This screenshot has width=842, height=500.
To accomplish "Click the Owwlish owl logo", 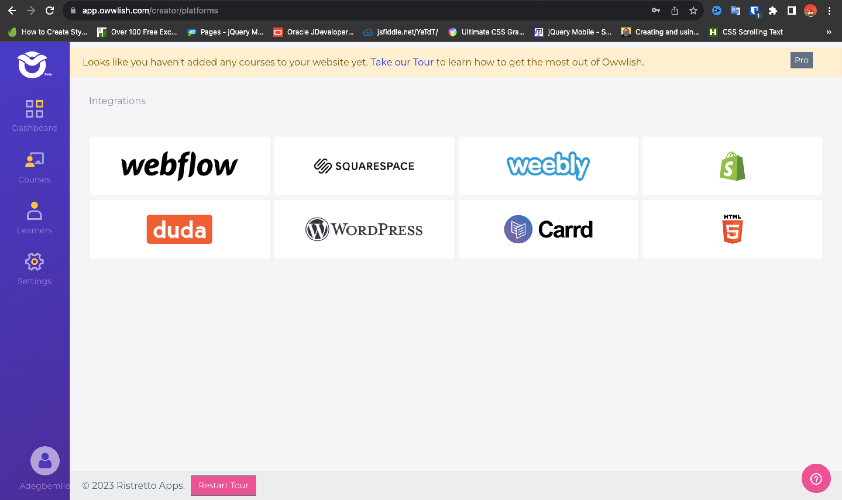I will click(x=33, y=64).
